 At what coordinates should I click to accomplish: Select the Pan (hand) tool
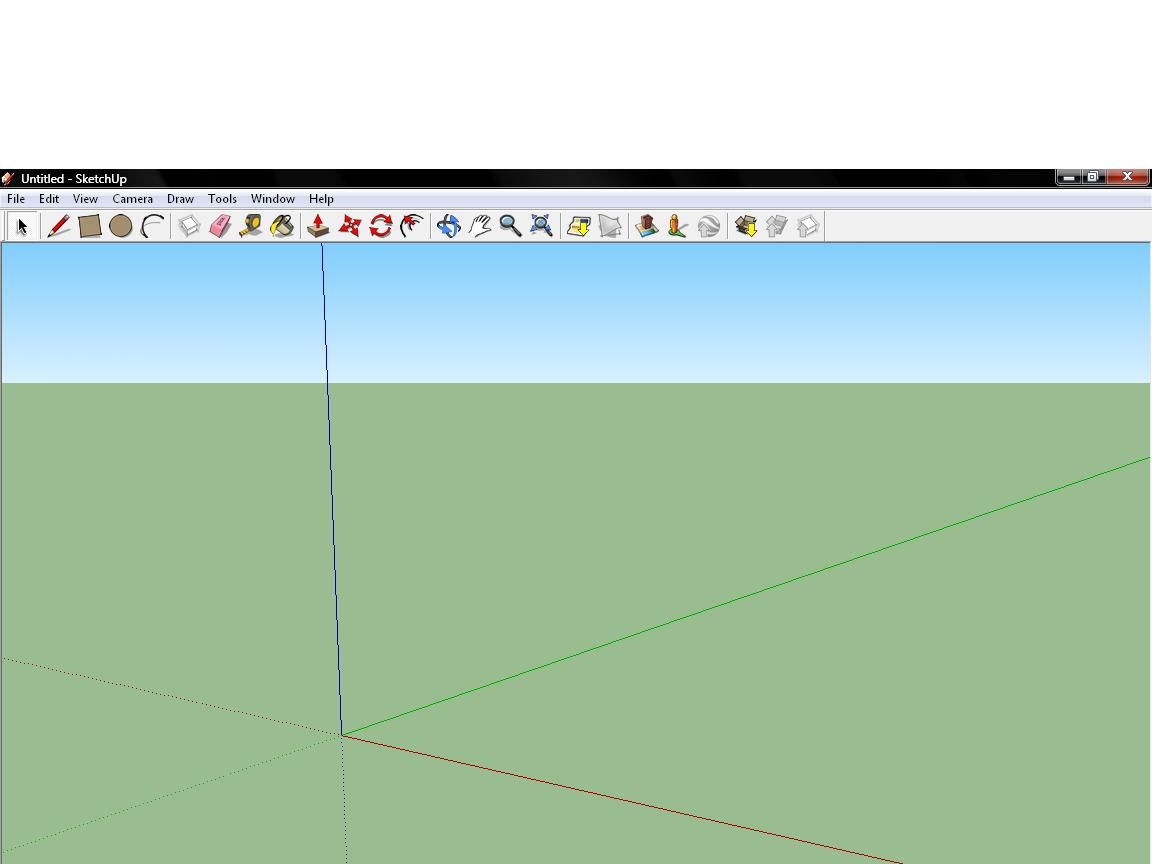479,226
